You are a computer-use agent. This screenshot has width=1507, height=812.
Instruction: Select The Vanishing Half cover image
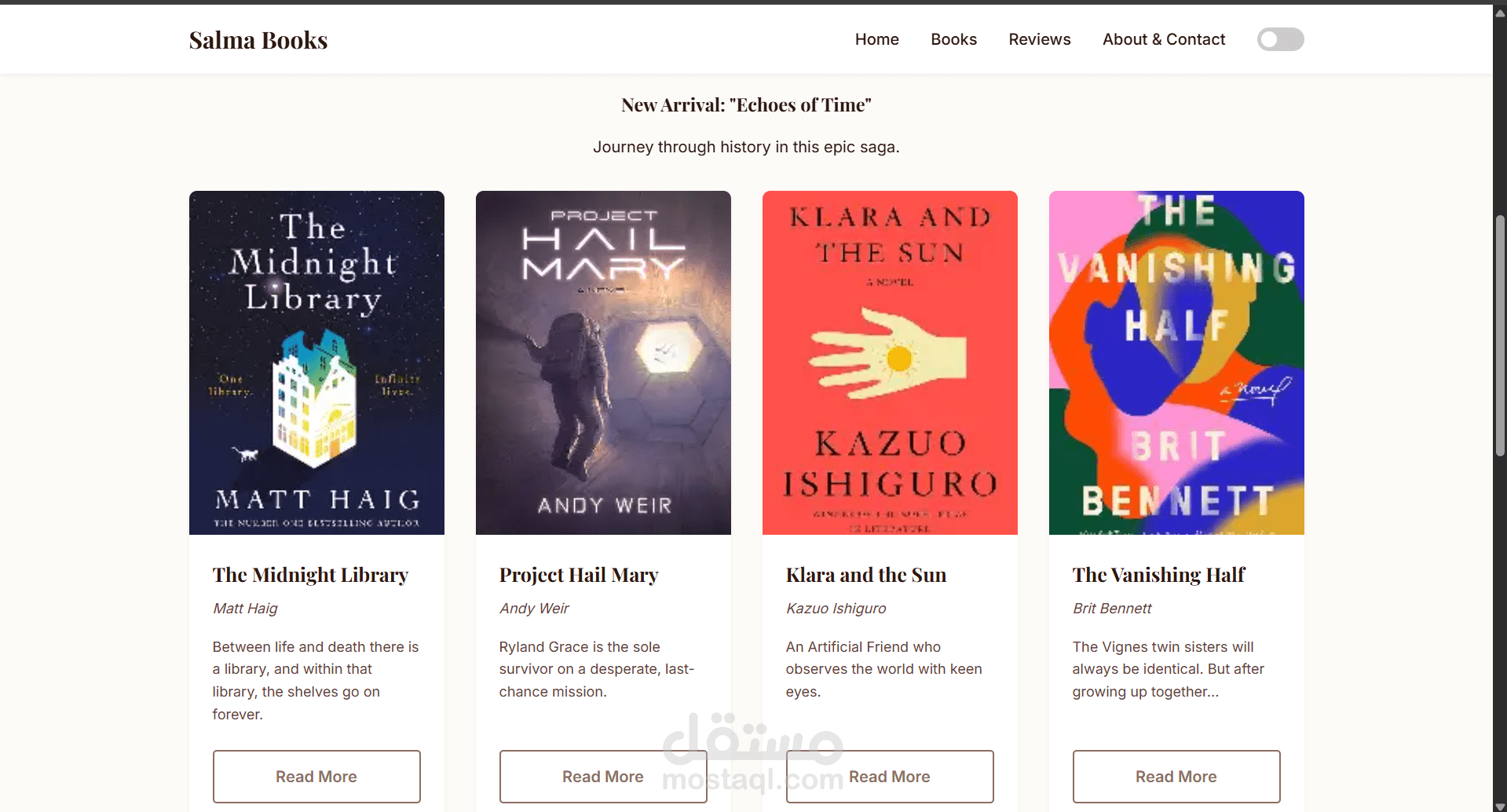point(1176,363)
